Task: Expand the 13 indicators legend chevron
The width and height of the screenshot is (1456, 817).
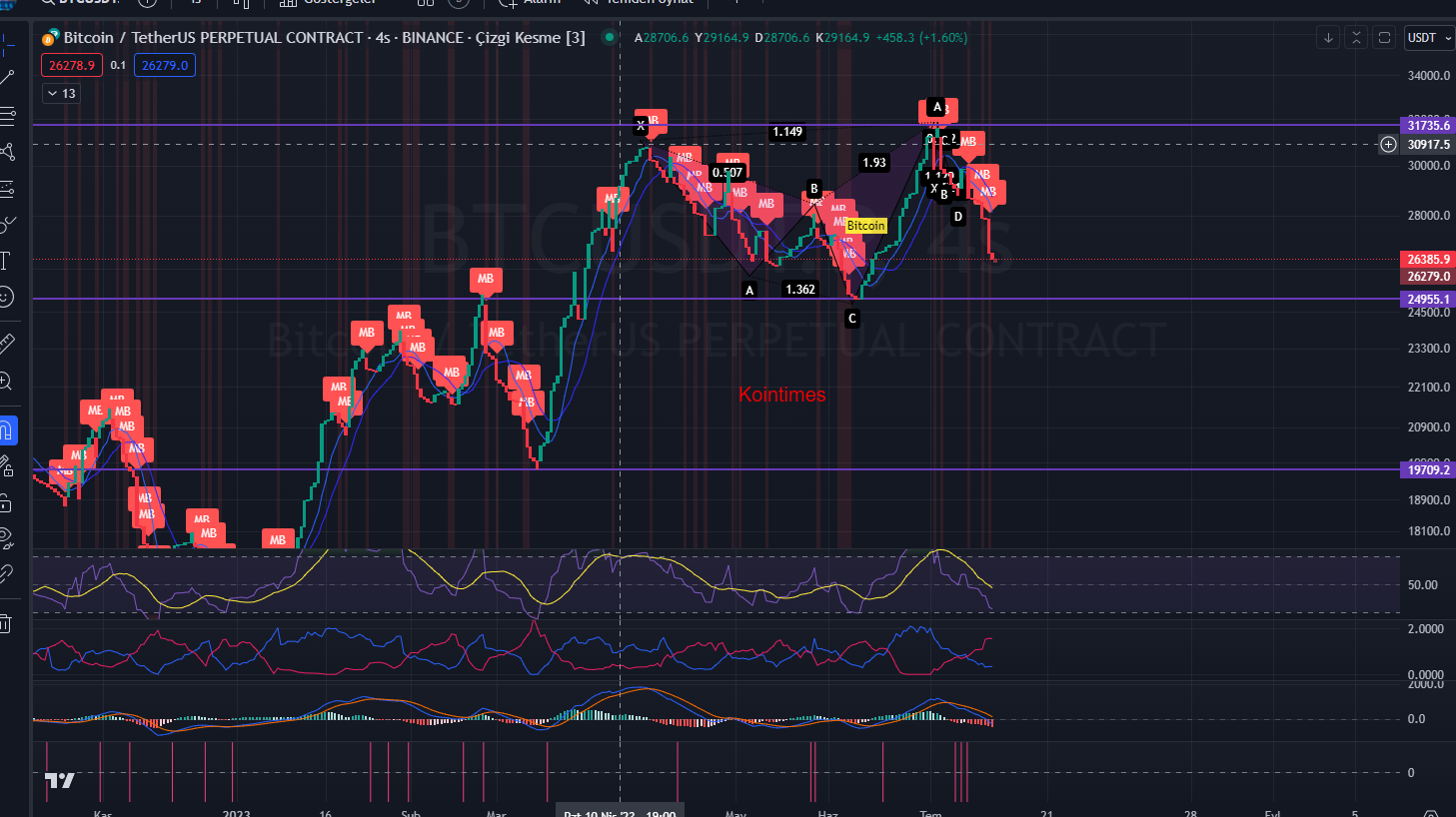Action: pyautogui.click(x=60, y=93)
